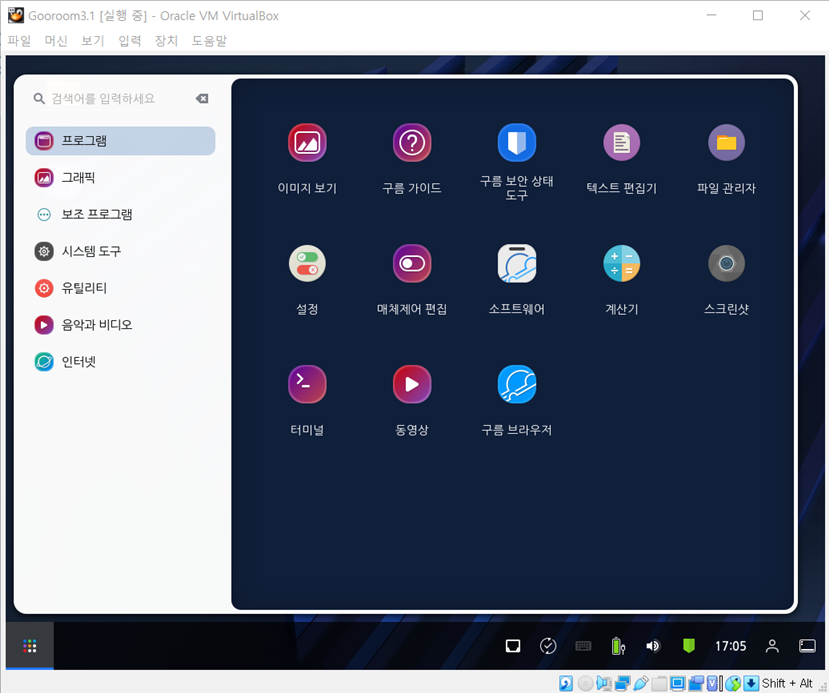The height and width of the screenshot is (695, 831).
Task: Clear the search field with backspace icon
Action: tap(202, 99)
